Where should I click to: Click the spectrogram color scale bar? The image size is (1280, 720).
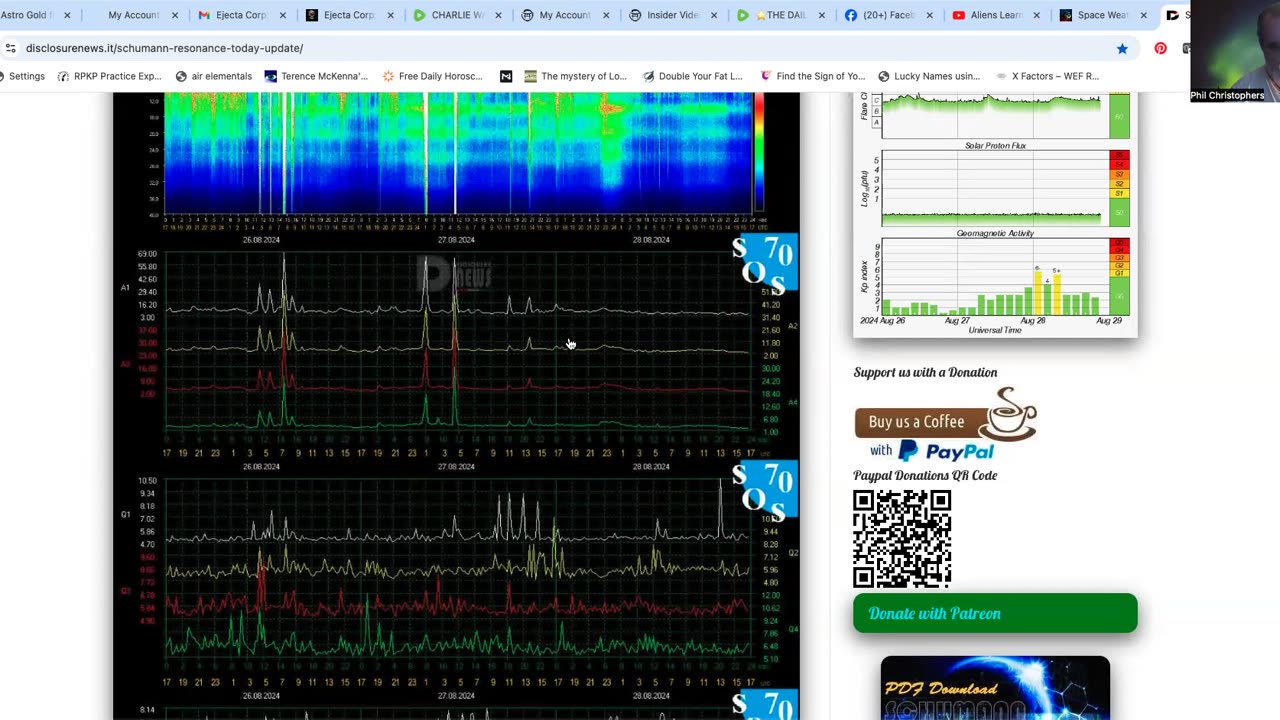click(759, 152)
